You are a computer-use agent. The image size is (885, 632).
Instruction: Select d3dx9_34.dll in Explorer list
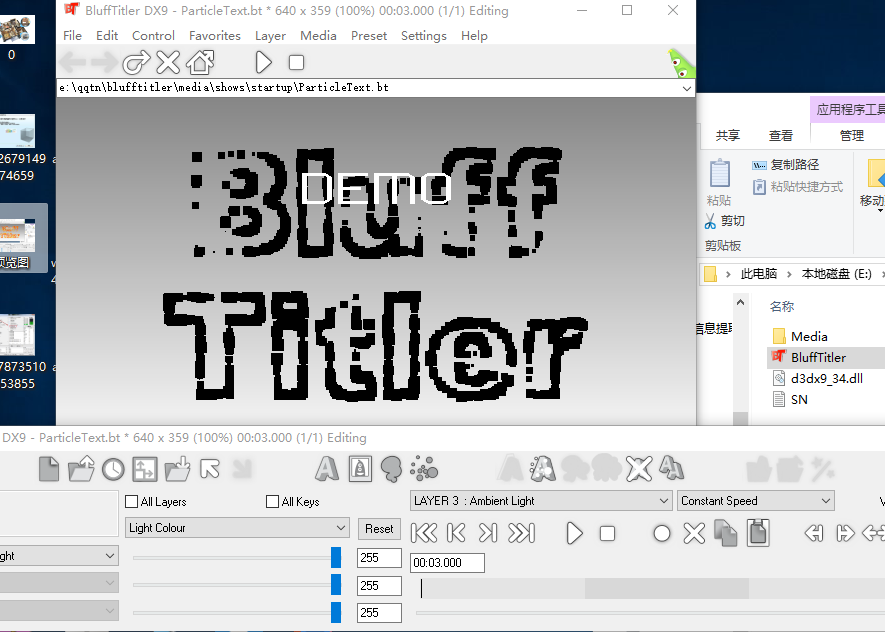[x=826, y=378]
